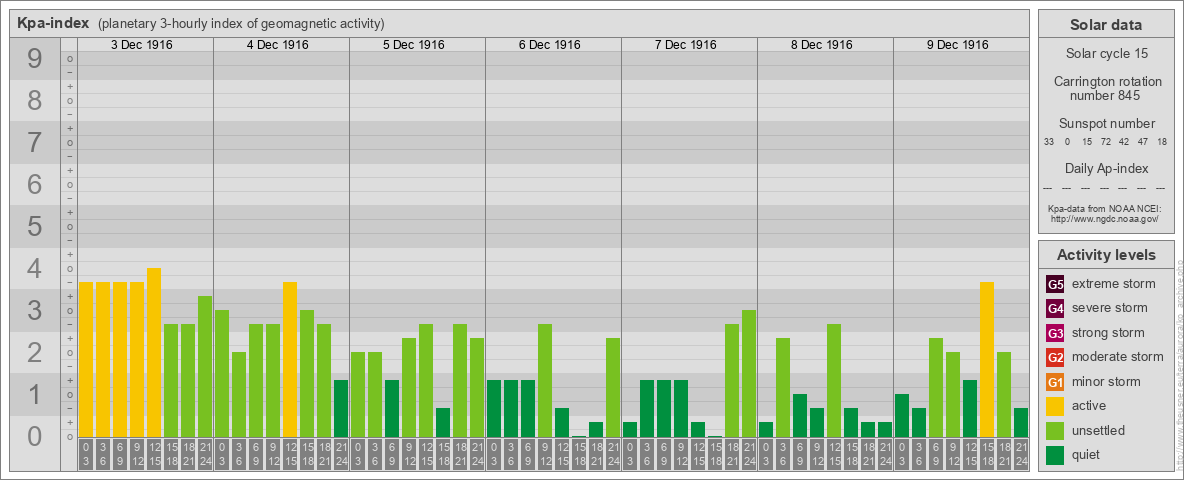Click the 'Kpa-index' chart title
1184x480 pixels.
pos(54,23)
